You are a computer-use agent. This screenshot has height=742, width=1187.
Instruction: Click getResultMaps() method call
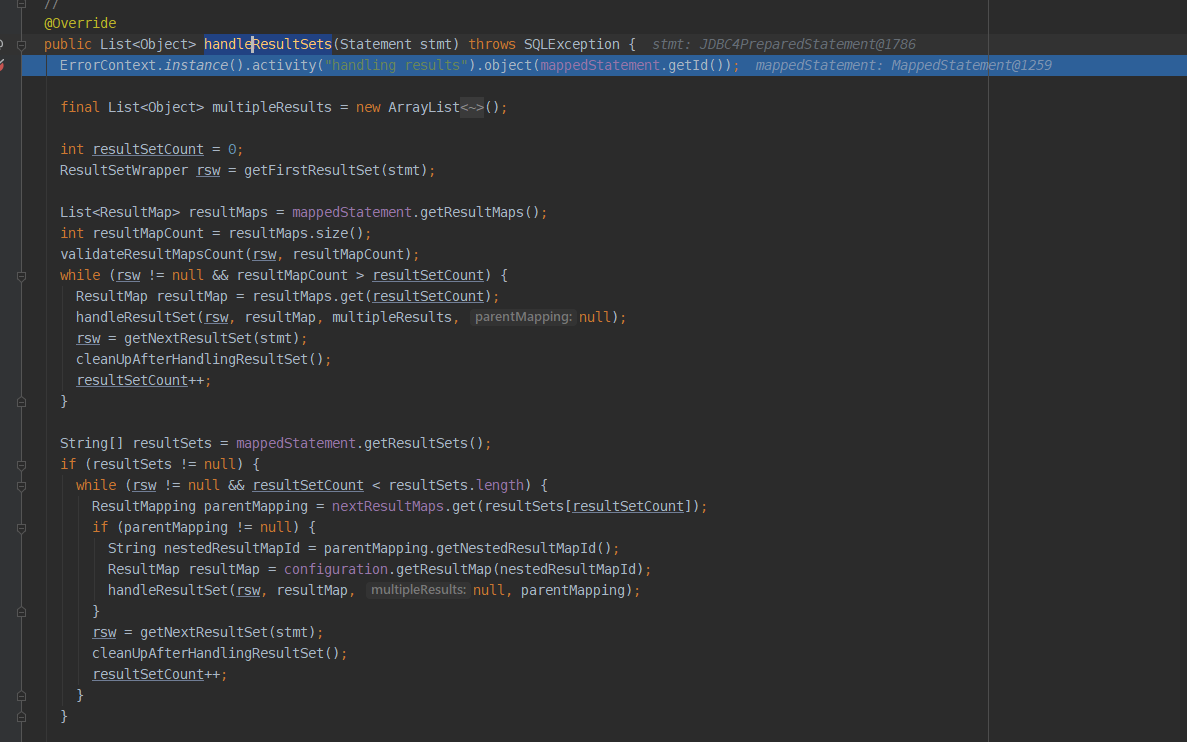(x=479, y=212)
